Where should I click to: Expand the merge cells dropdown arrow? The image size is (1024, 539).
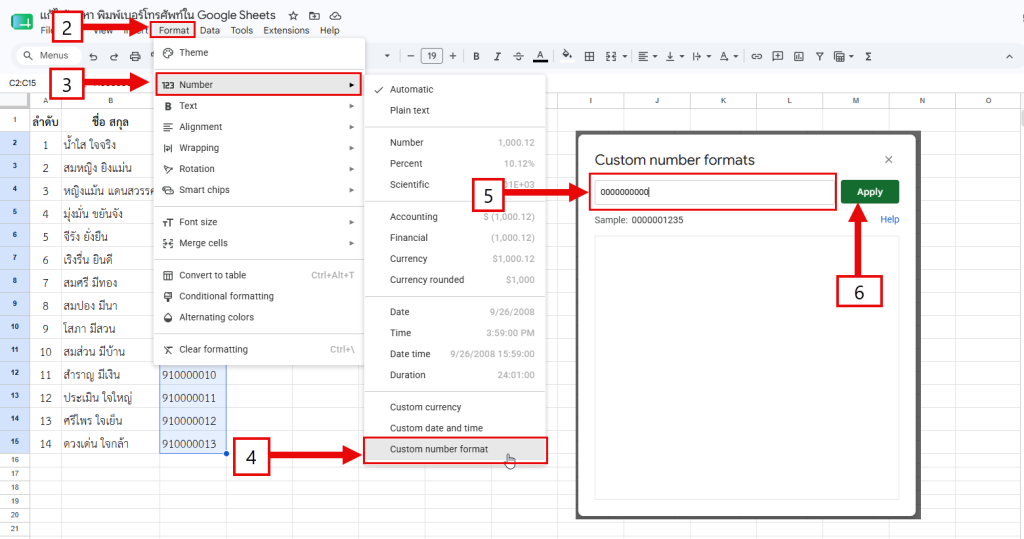tap(625, 57)
